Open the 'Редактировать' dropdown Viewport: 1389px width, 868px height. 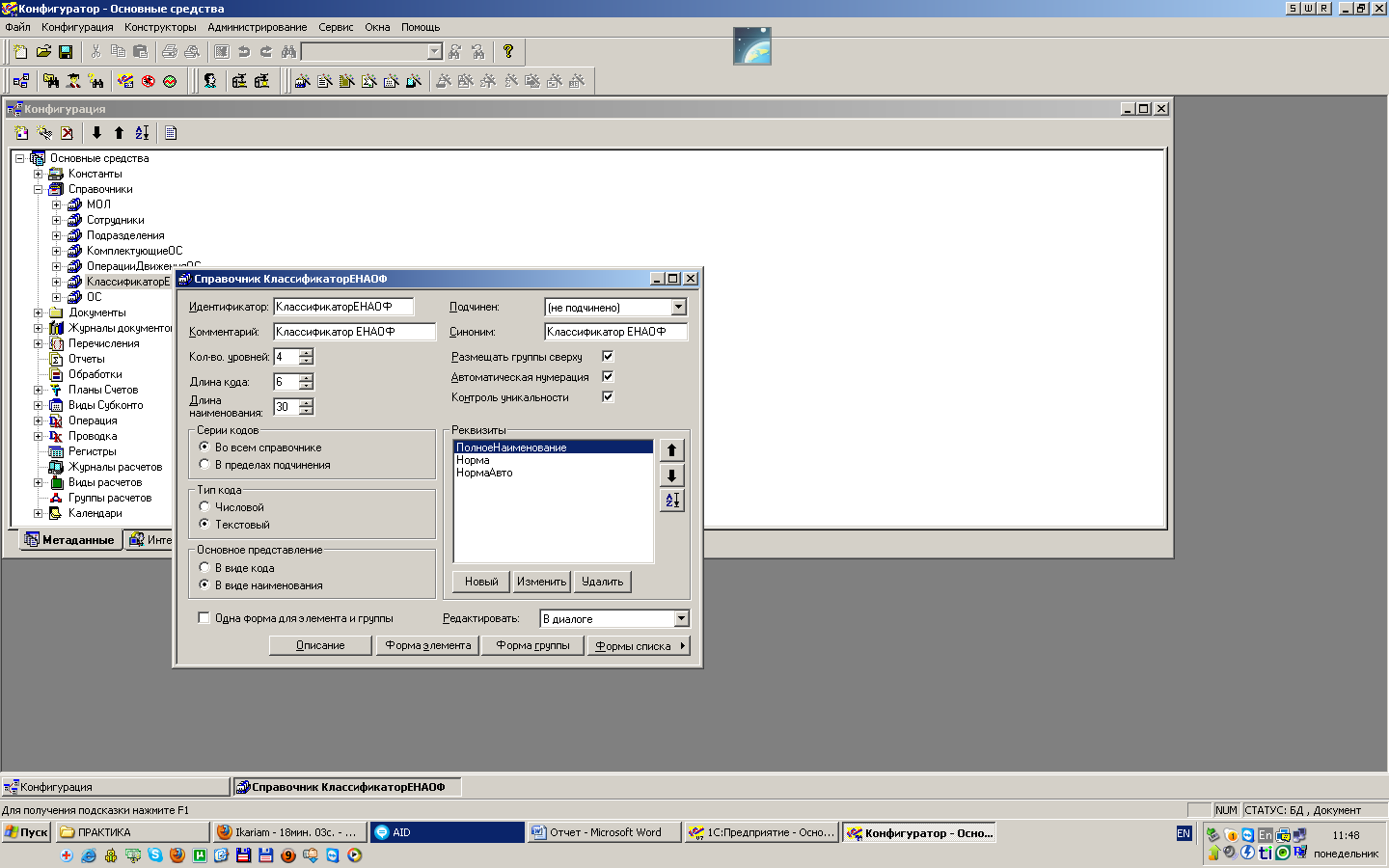click(682, 618)
